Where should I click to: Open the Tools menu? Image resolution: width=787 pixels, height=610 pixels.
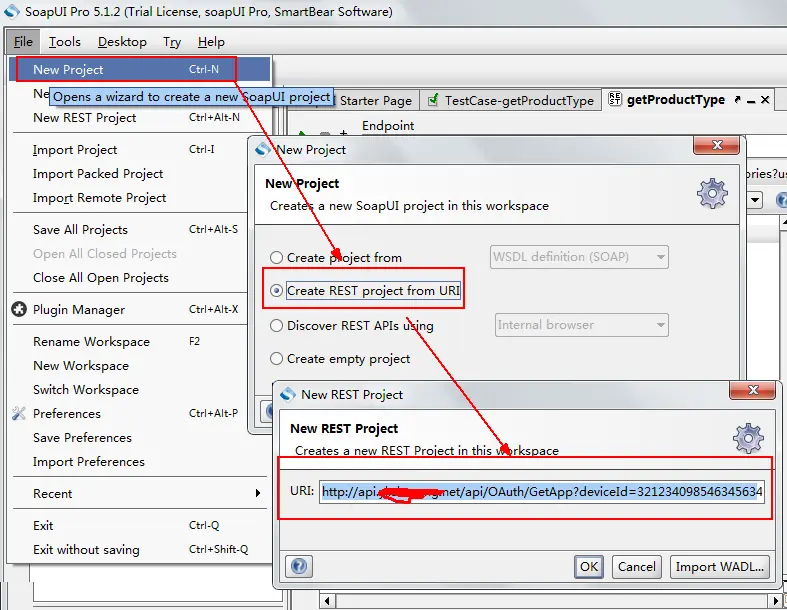(64, 42)
